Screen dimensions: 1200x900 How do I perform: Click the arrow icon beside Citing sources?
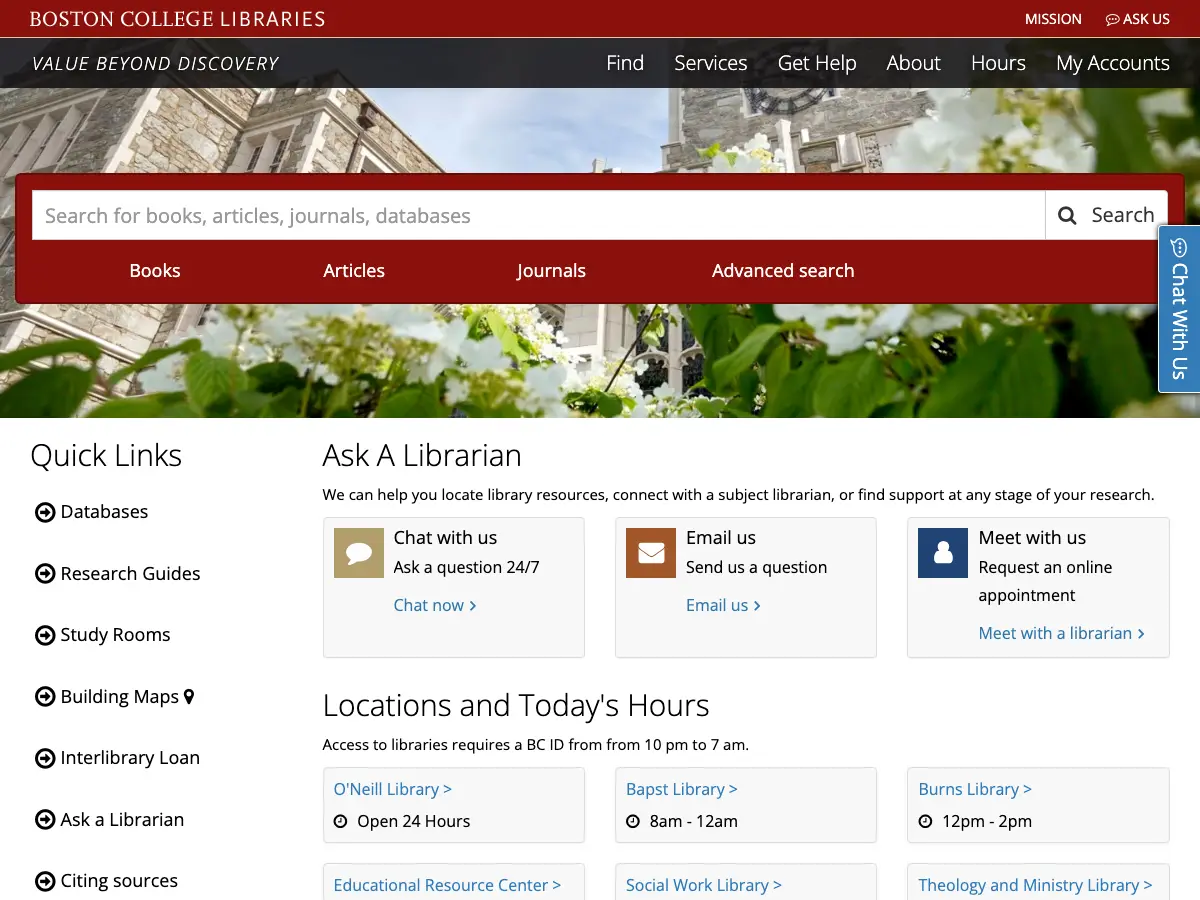pyautogui.click(x=45, y=881)
